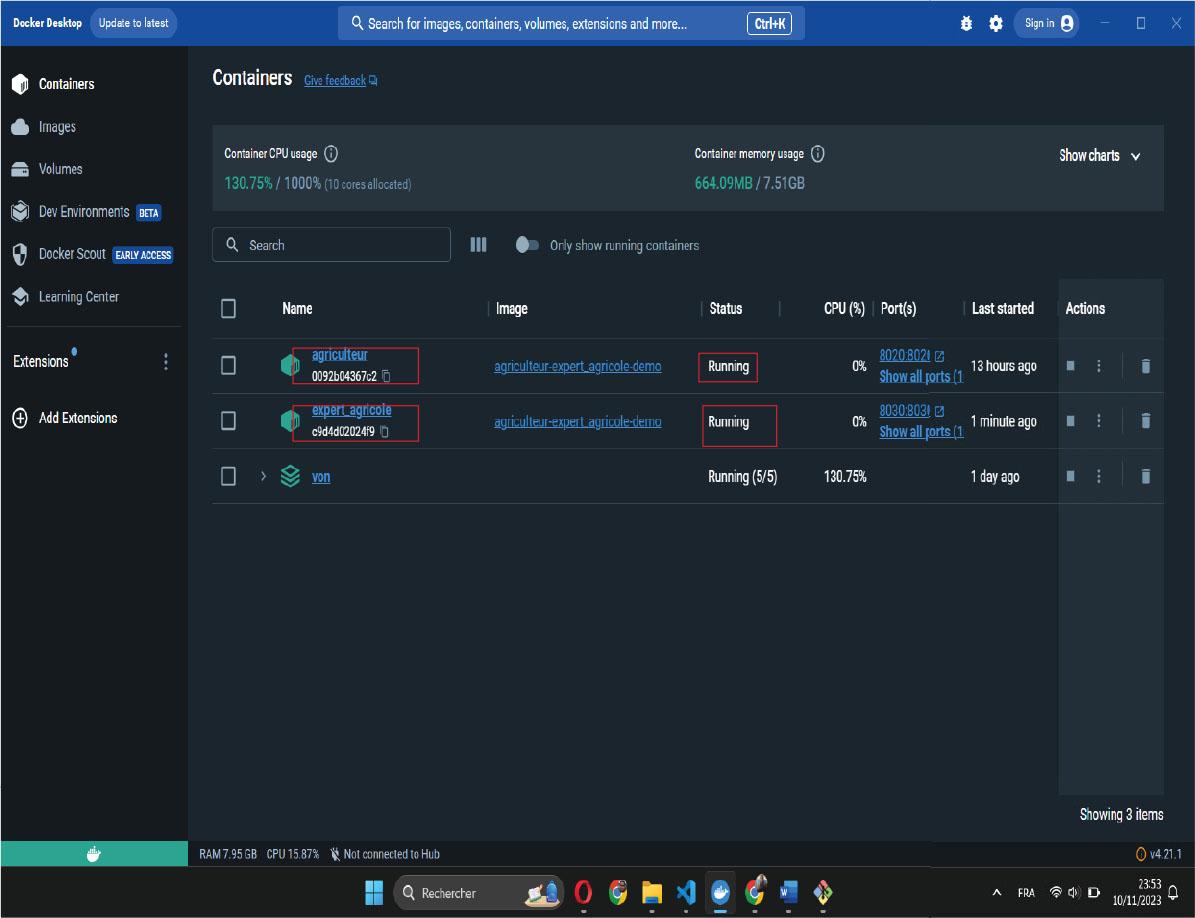Open the Docker settings gear icon
The width and height of the screenshot is (1195, 918).
(995, 23)
